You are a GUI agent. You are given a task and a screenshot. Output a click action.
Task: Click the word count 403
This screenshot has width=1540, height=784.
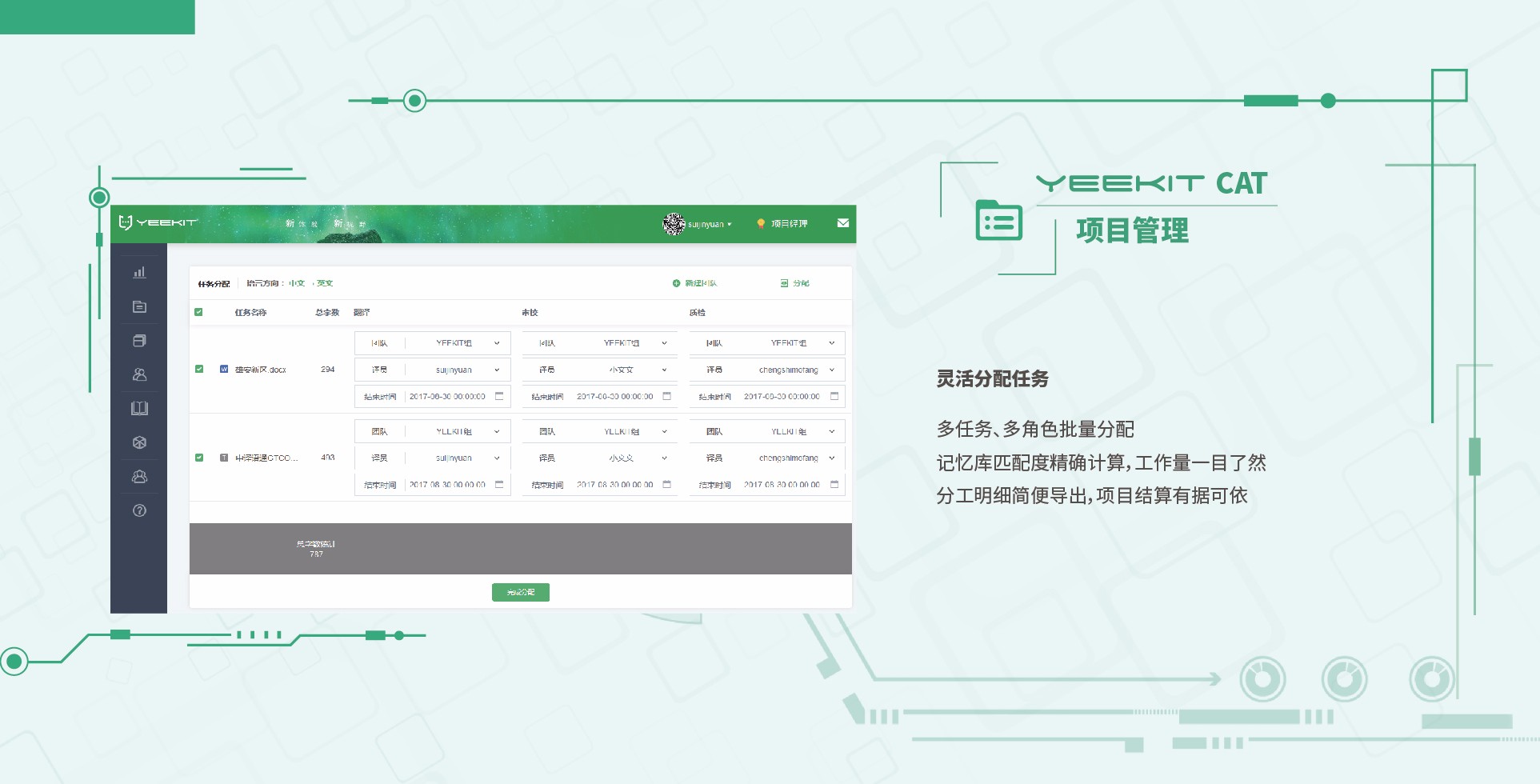327,458
